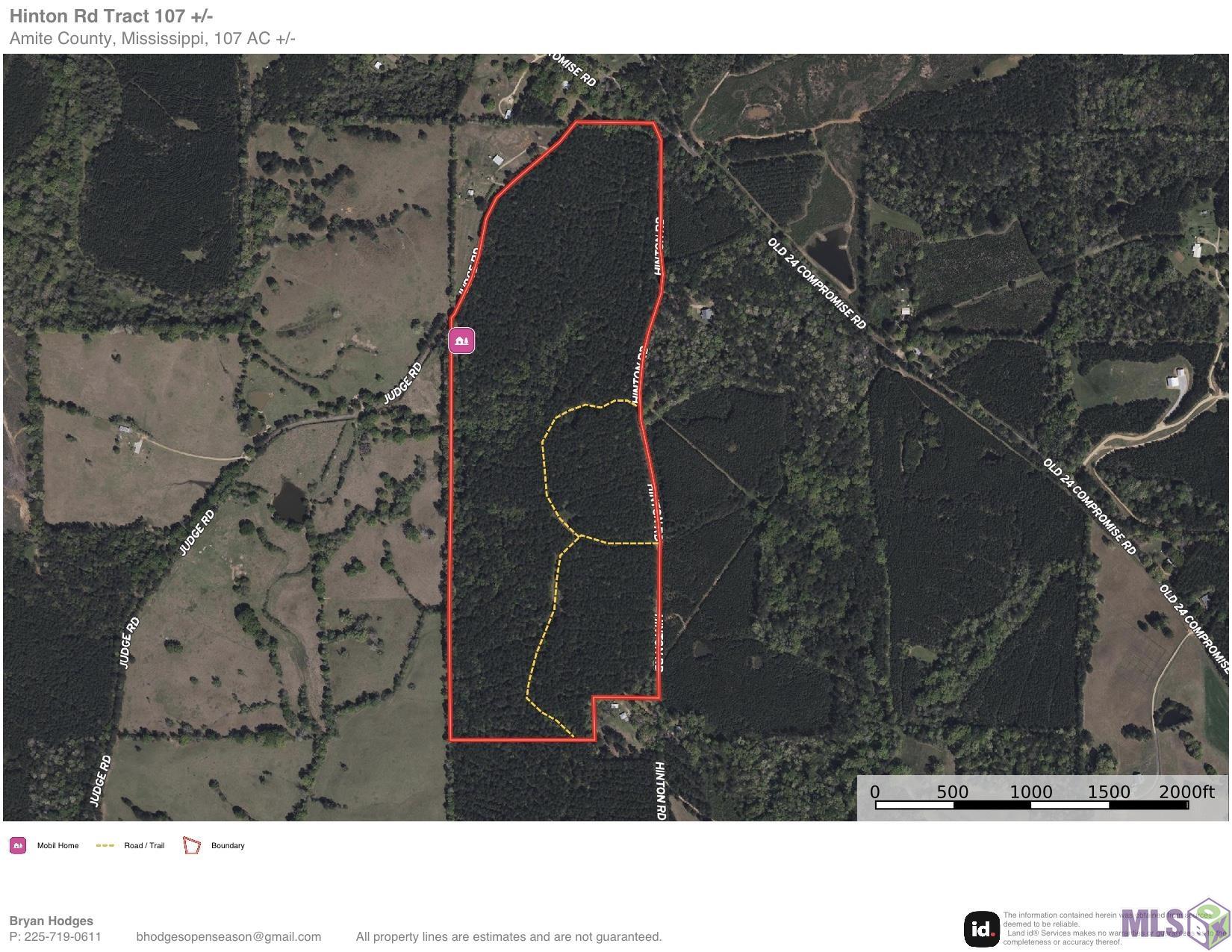Click the Mobil Home legend label

pos(57,845)
